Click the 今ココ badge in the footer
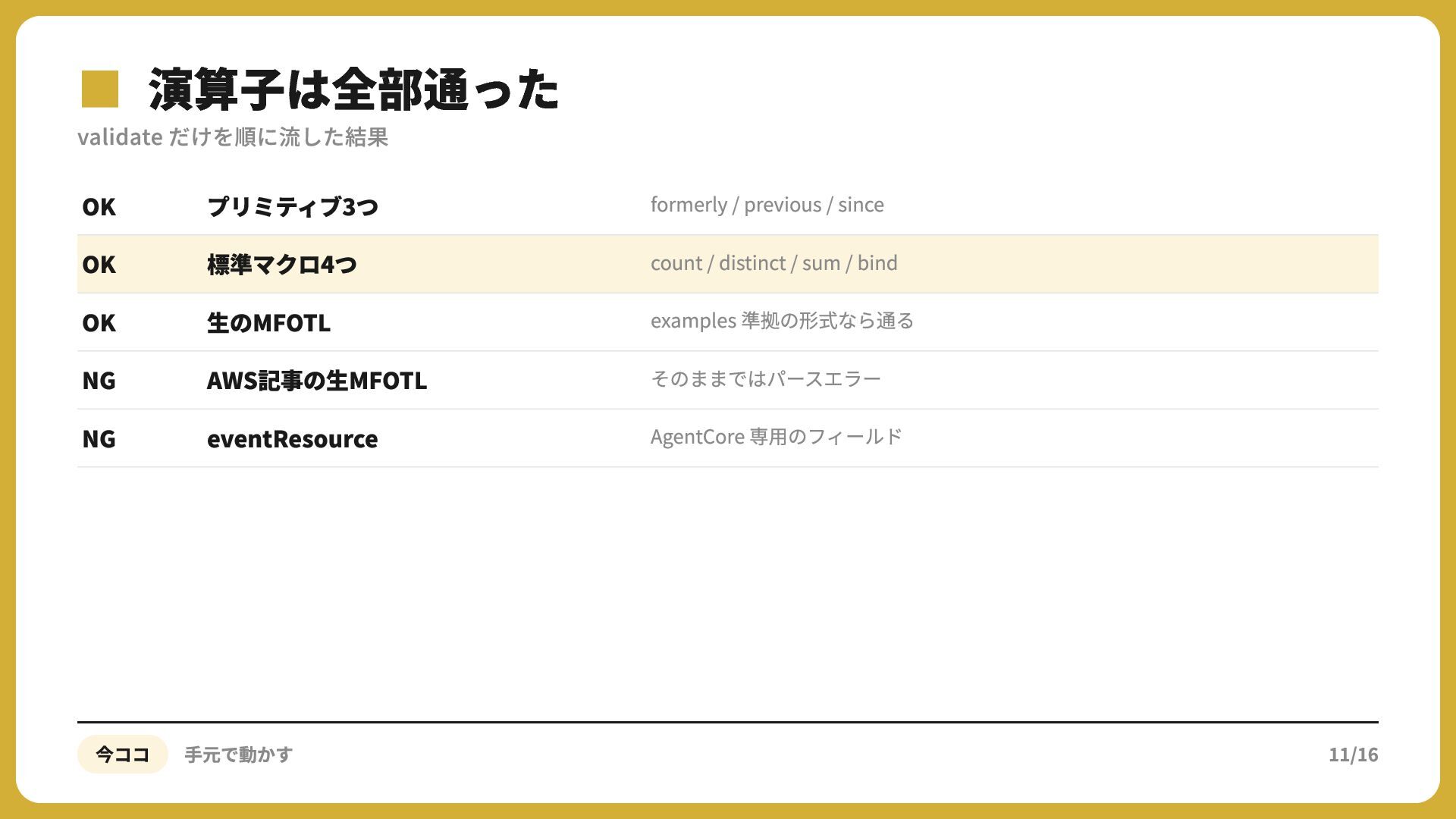This screenshot has height=819, width=1456. coord(122,755)
